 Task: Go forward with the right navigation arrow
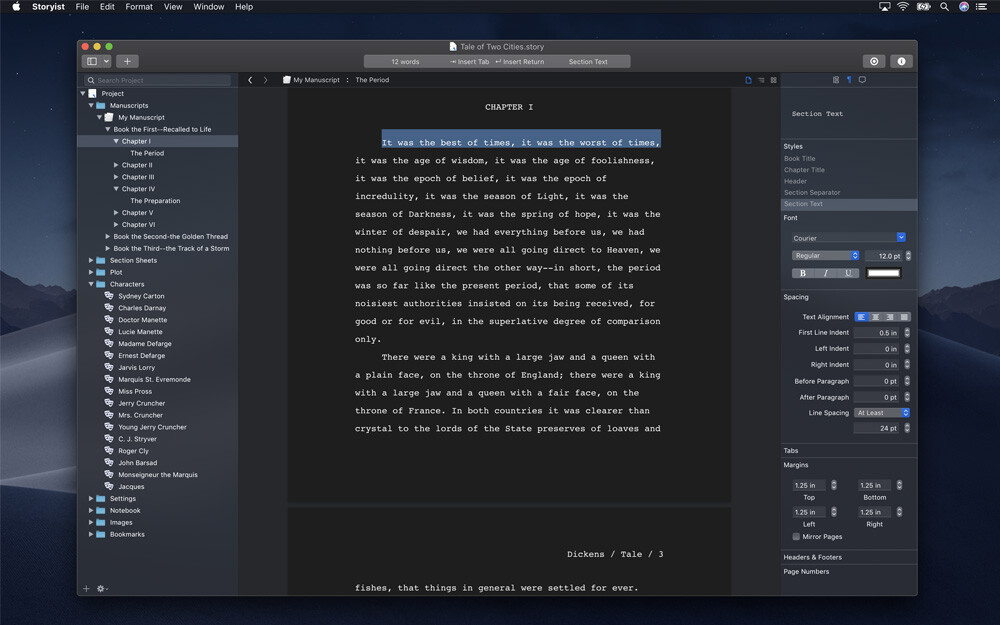265,80
